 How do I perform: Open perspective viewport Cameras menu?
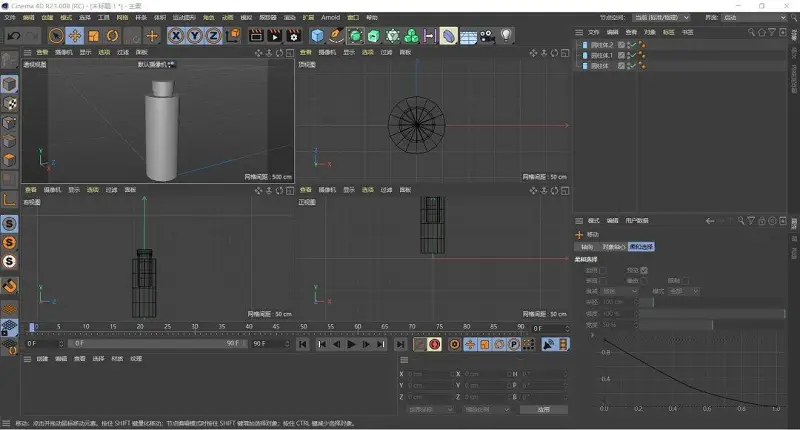pos(63,53)
